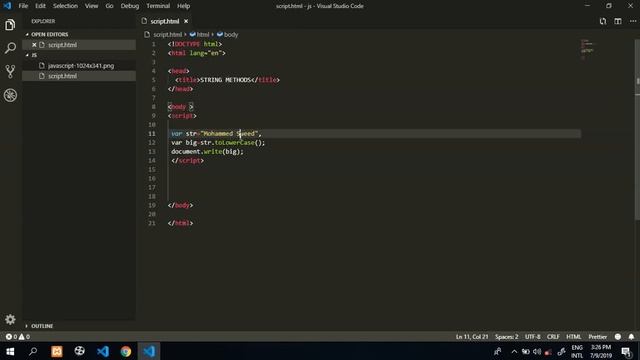Show hidden system tray icons

tap(514, 351)
